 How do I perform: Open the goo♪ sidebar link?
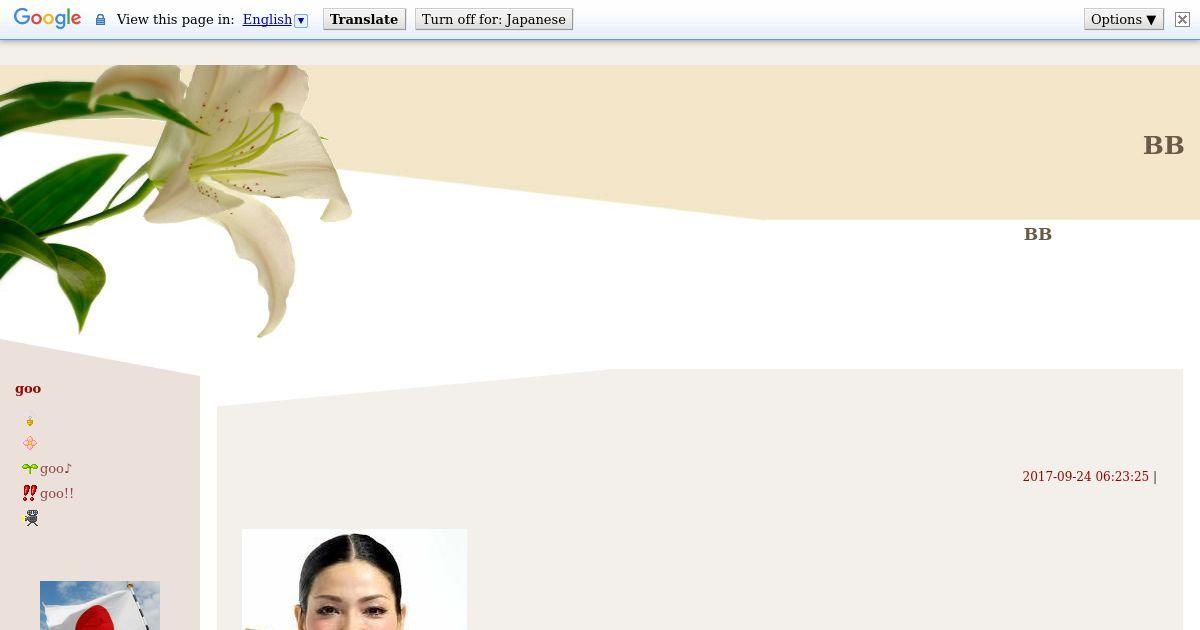tap(56, 468)
